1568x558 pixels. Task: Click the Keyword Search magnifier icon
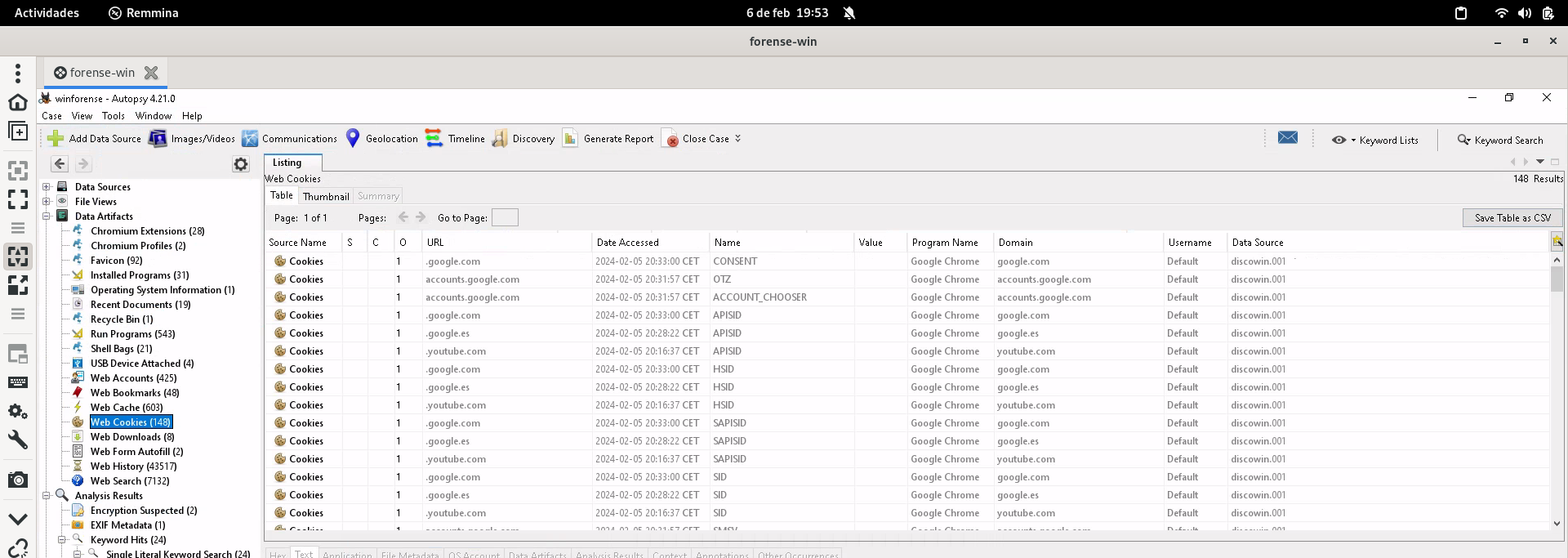tap(1464, 140)
